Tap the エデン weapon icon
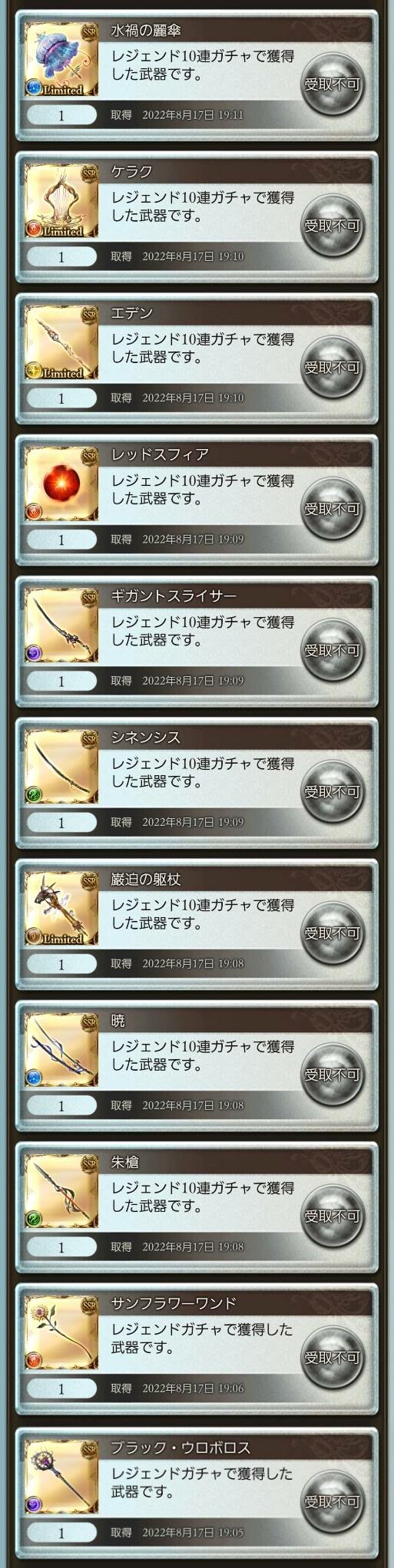The width and height of the screenshot is (394, 1568). (x=61, y=342)
